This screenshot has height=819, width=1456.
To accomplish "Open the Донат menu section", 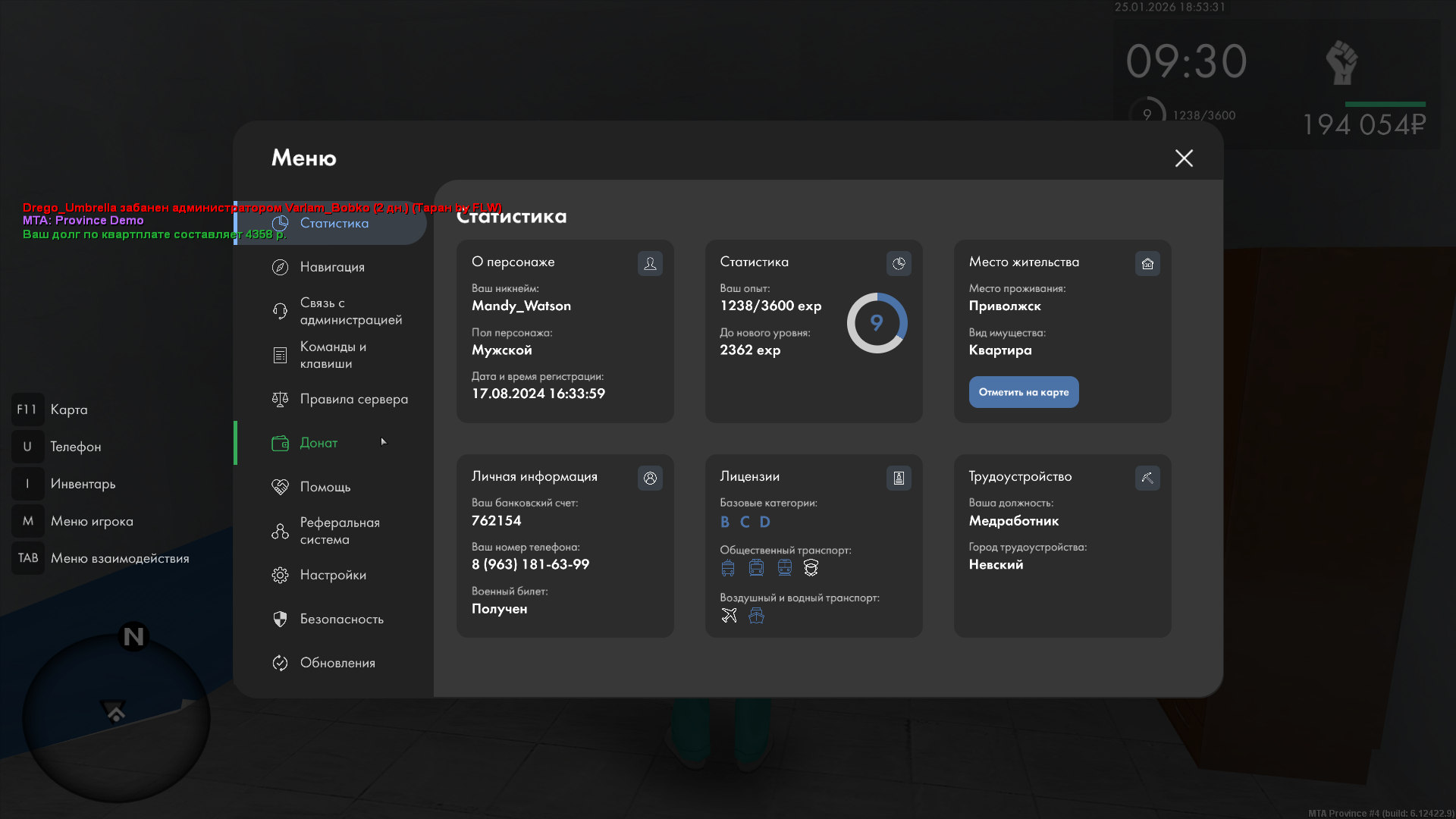I will pyautogui.click(x=318, y=443).
